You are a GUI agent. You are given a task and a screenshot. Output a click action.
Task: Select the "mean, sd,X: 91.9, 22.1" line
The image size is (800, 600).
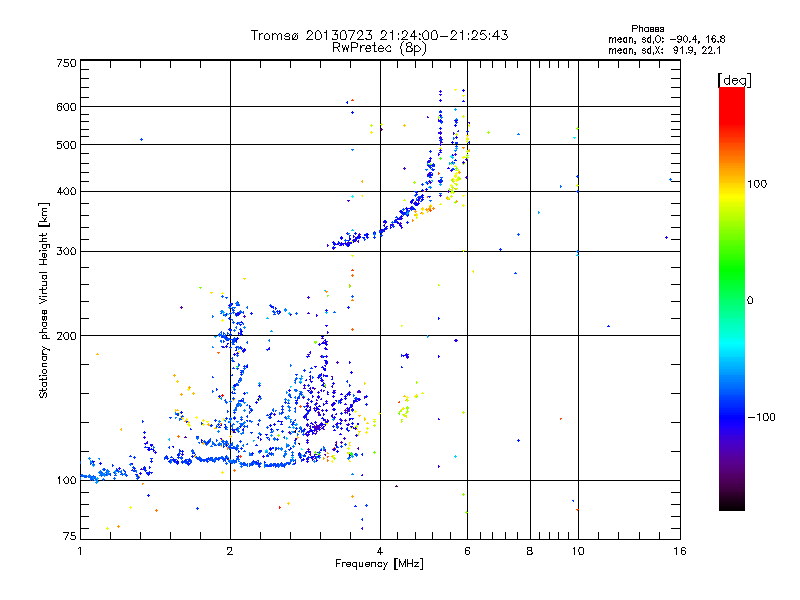pyautogui.click(x=664, y=50)
